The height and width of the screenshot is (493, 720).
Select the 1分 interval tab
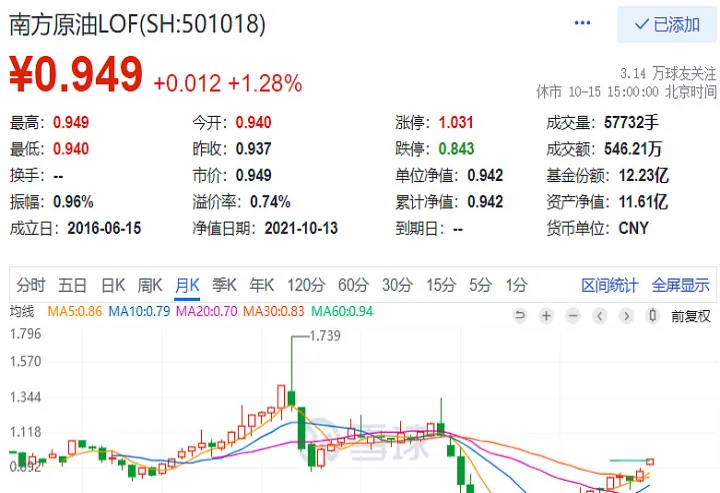click(x=517, y=285)
